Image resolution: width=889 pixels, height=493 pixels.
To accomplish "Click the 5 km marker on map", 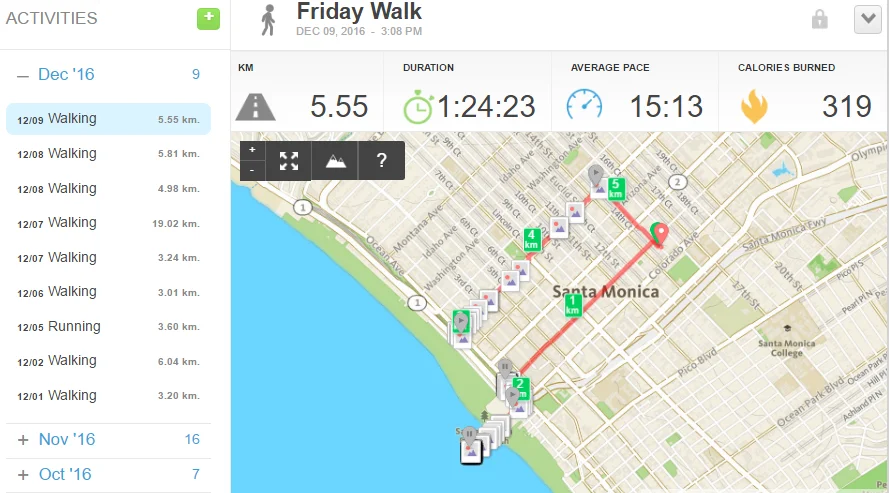I will (x=616, y=186).
